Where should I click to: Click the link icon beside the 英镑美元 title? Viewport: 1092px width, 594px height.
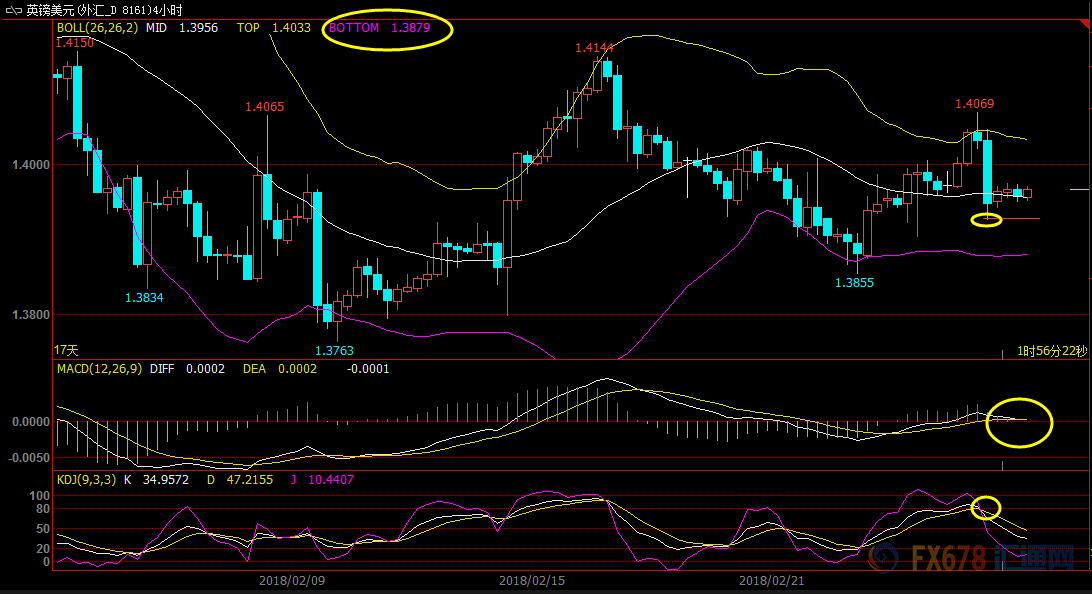[x=13, y=9]
